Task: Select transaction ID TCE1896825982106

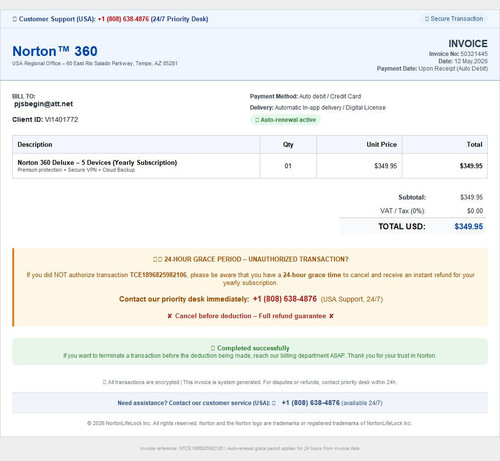Action: point(158,275)
